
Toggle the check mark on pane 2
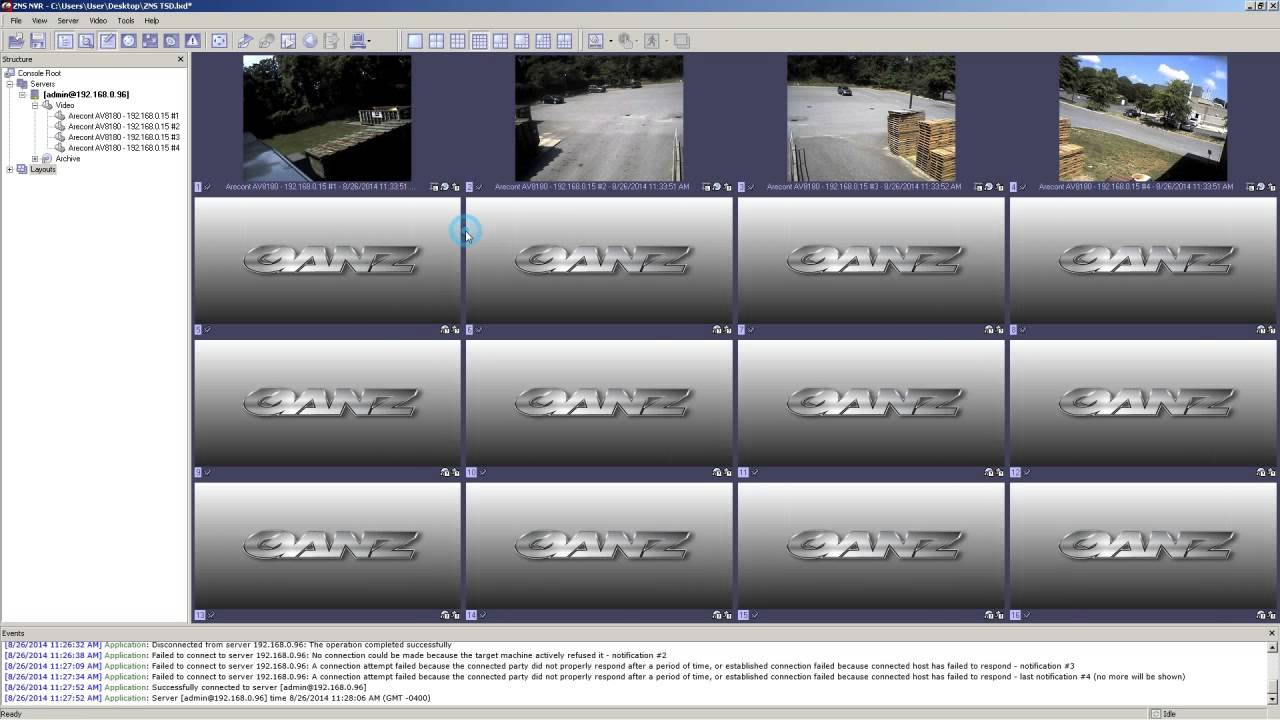tap(480, 187)
